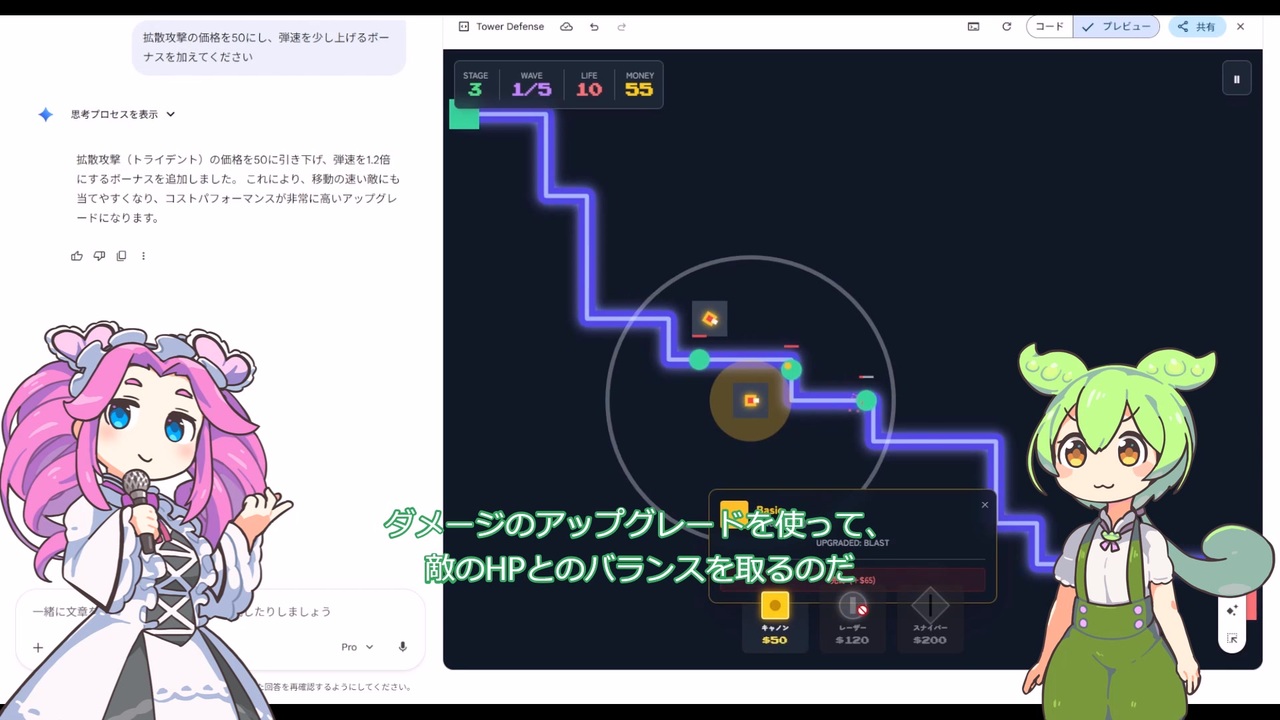Viewport: 1280px width, 720px height.
Task: Copy the response with the copy icon
Action: point(121,256)
